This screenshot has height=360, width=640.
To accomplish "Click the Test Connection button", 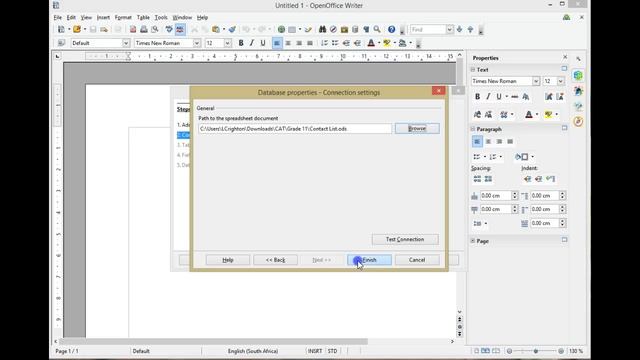I will point(405,239).
